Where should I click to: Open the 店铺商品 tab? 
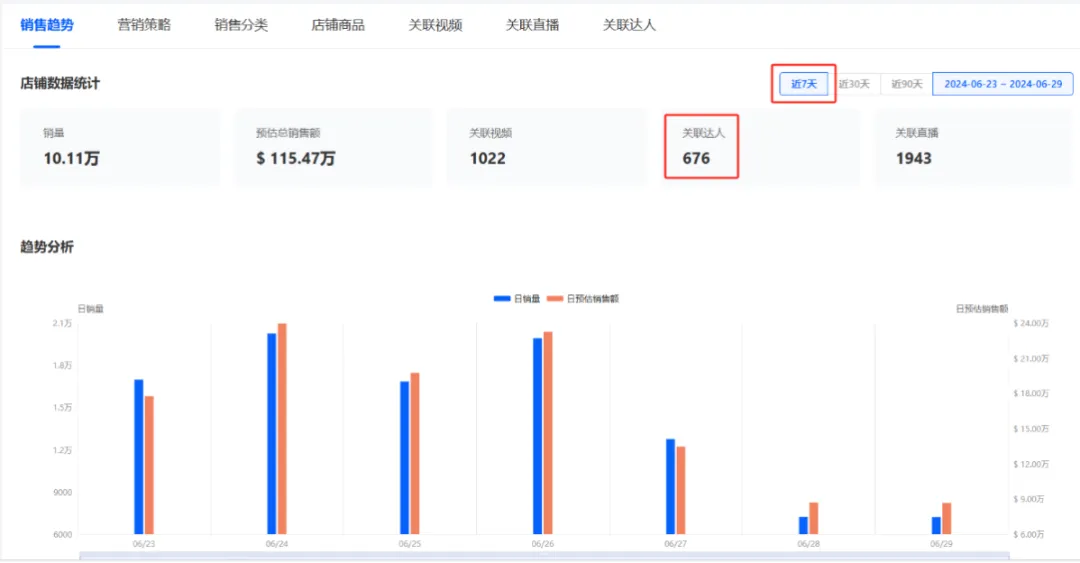click(x=338, y=25)
